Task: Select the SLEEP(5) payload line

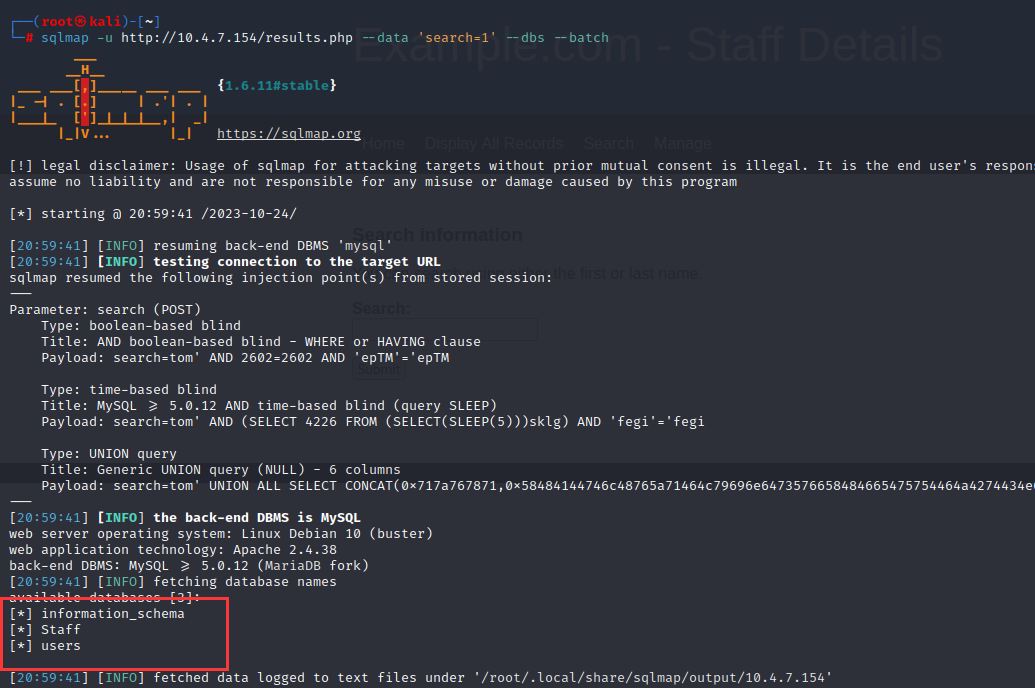Action: [373, 422]
